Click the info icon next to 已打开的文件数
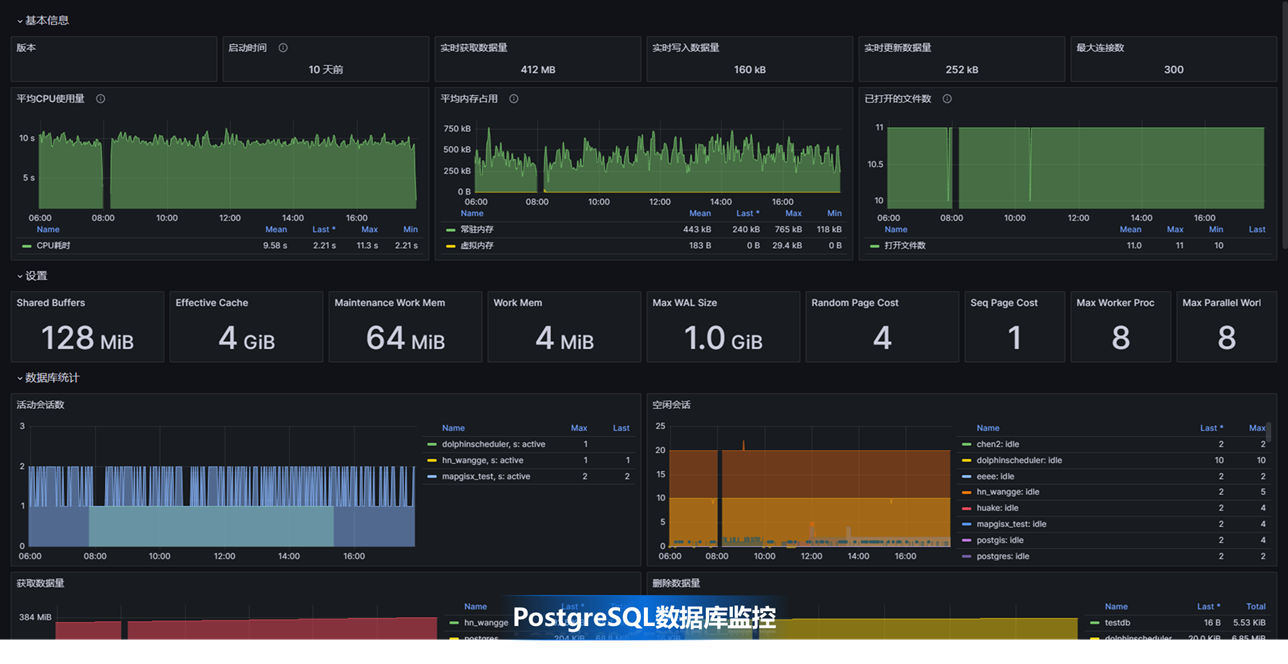The image size is (1288, 664). 947,99
